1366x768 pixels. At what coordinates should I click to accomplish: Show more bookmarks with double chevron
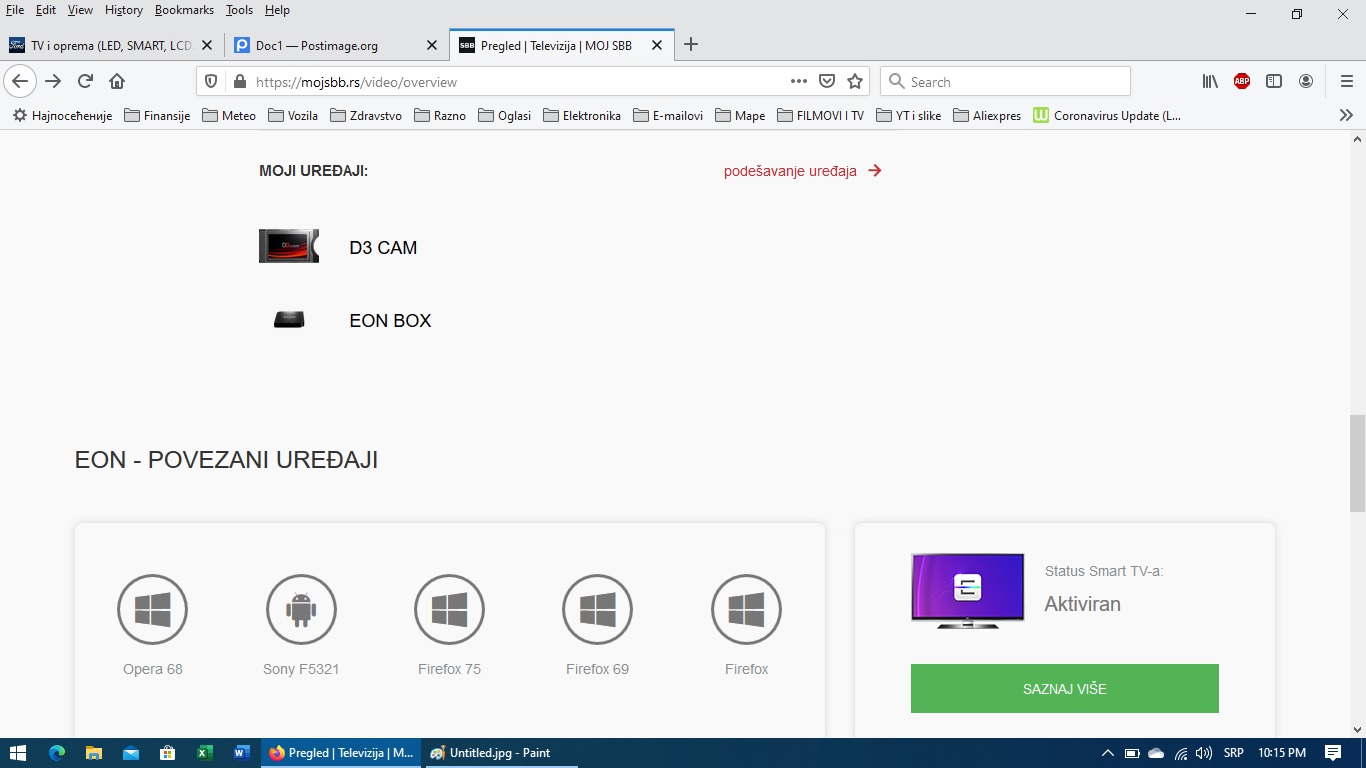[x=1346, y=115]
